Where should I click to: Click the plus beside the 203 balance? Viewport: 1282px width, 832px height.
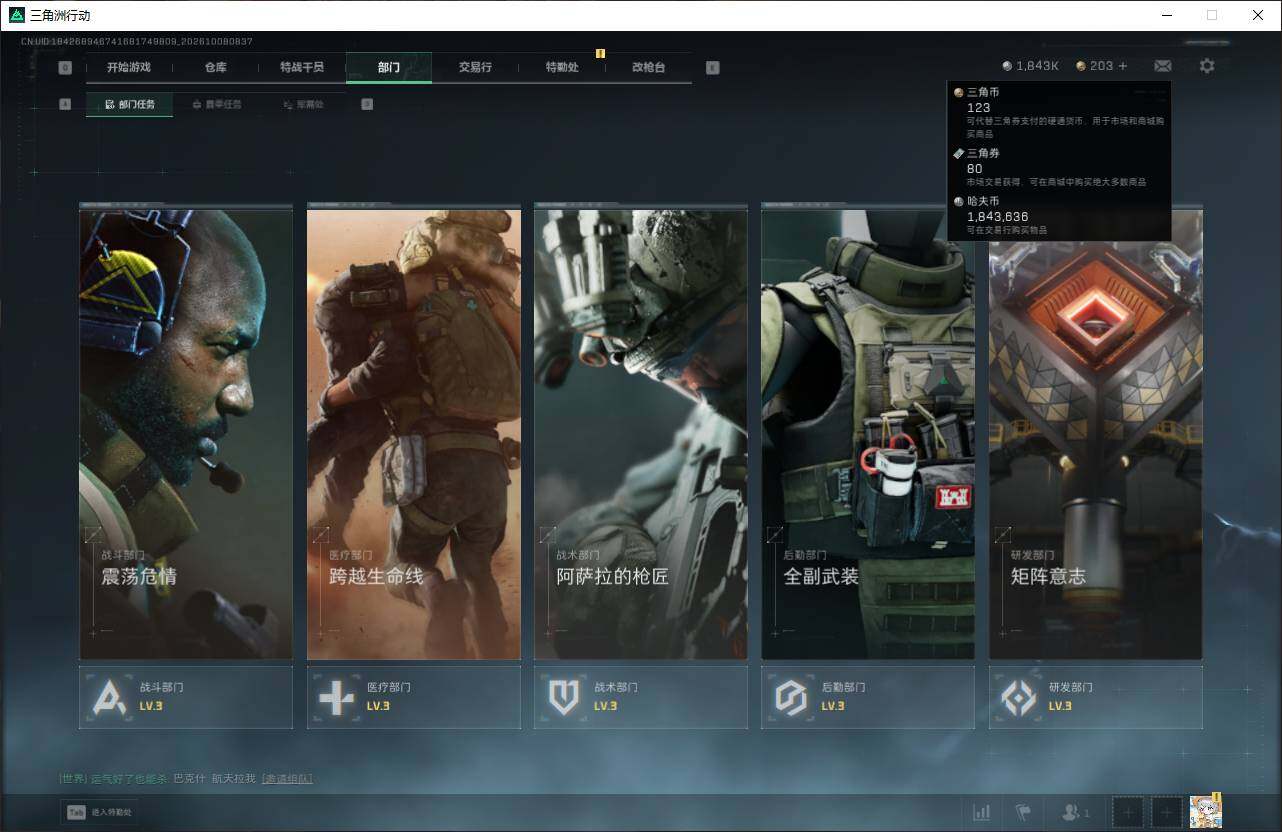pyautogui.click(x=1122, y=66)
